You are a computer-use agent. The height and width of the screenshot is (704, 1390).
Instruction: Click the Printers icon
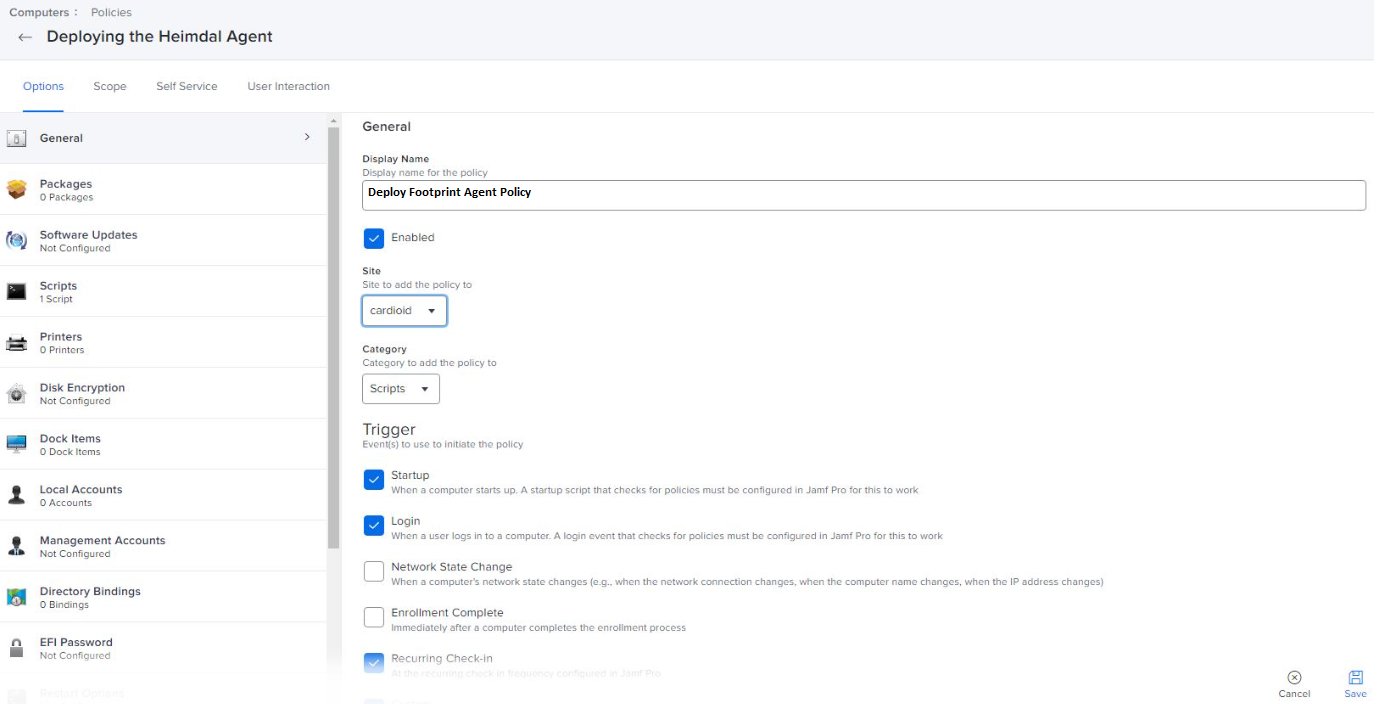click(17, 343)
